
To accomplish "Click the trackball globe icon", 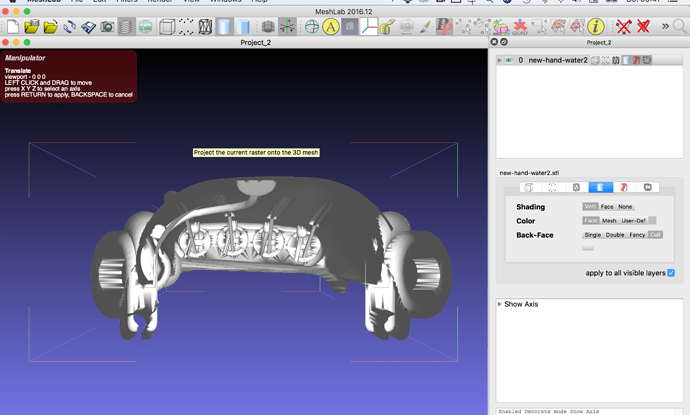I will [312, 27].
